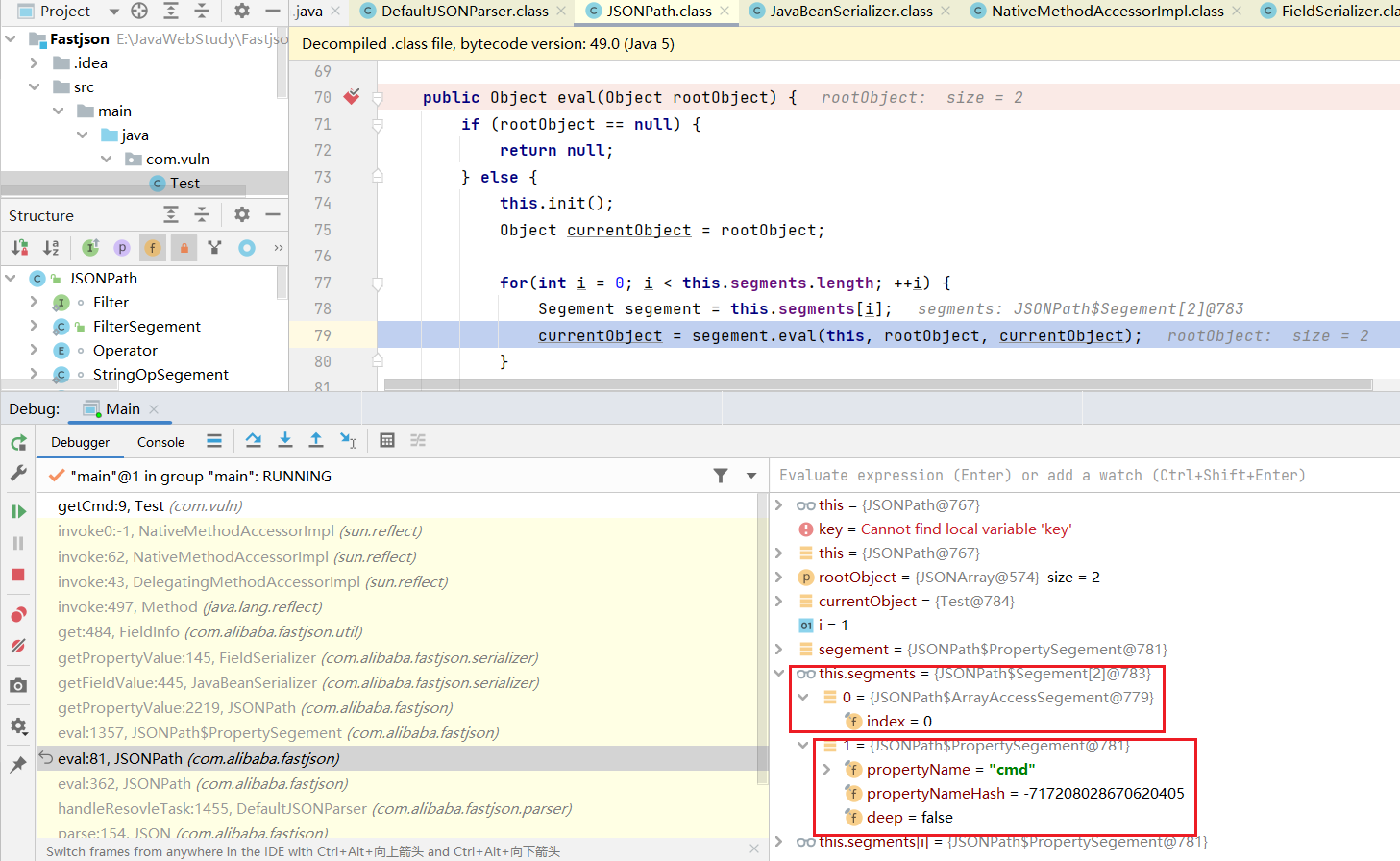1400x861 pixels.
Task: Open Project panel settings gear
Action: coord(242,11)
